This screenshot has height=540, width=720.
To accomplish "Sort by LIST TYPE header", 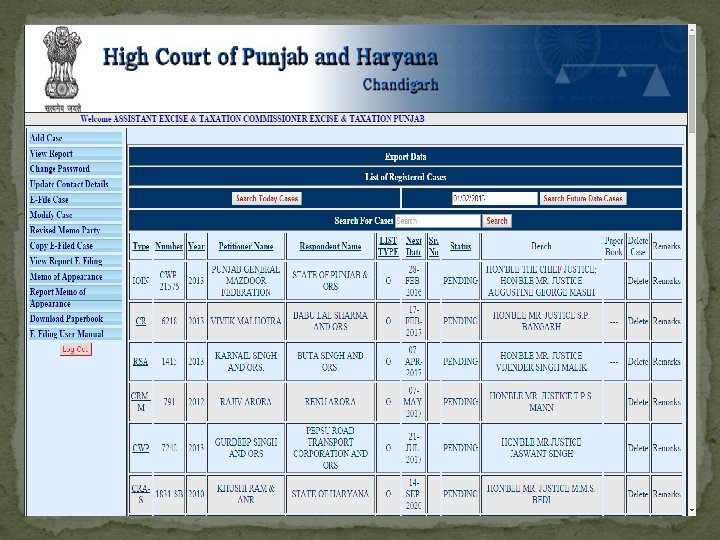I will coord(388,246).
